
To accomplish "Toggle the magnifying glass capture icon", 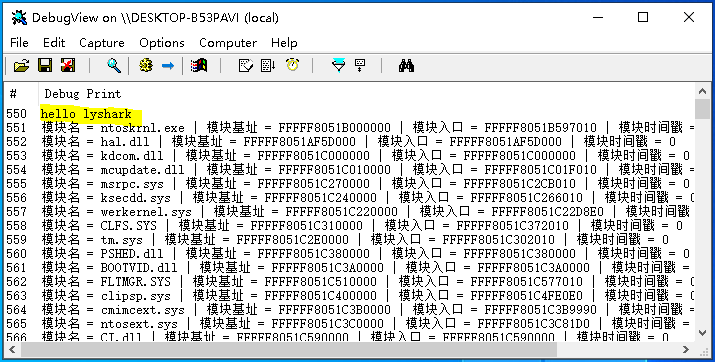I will 114,66.
